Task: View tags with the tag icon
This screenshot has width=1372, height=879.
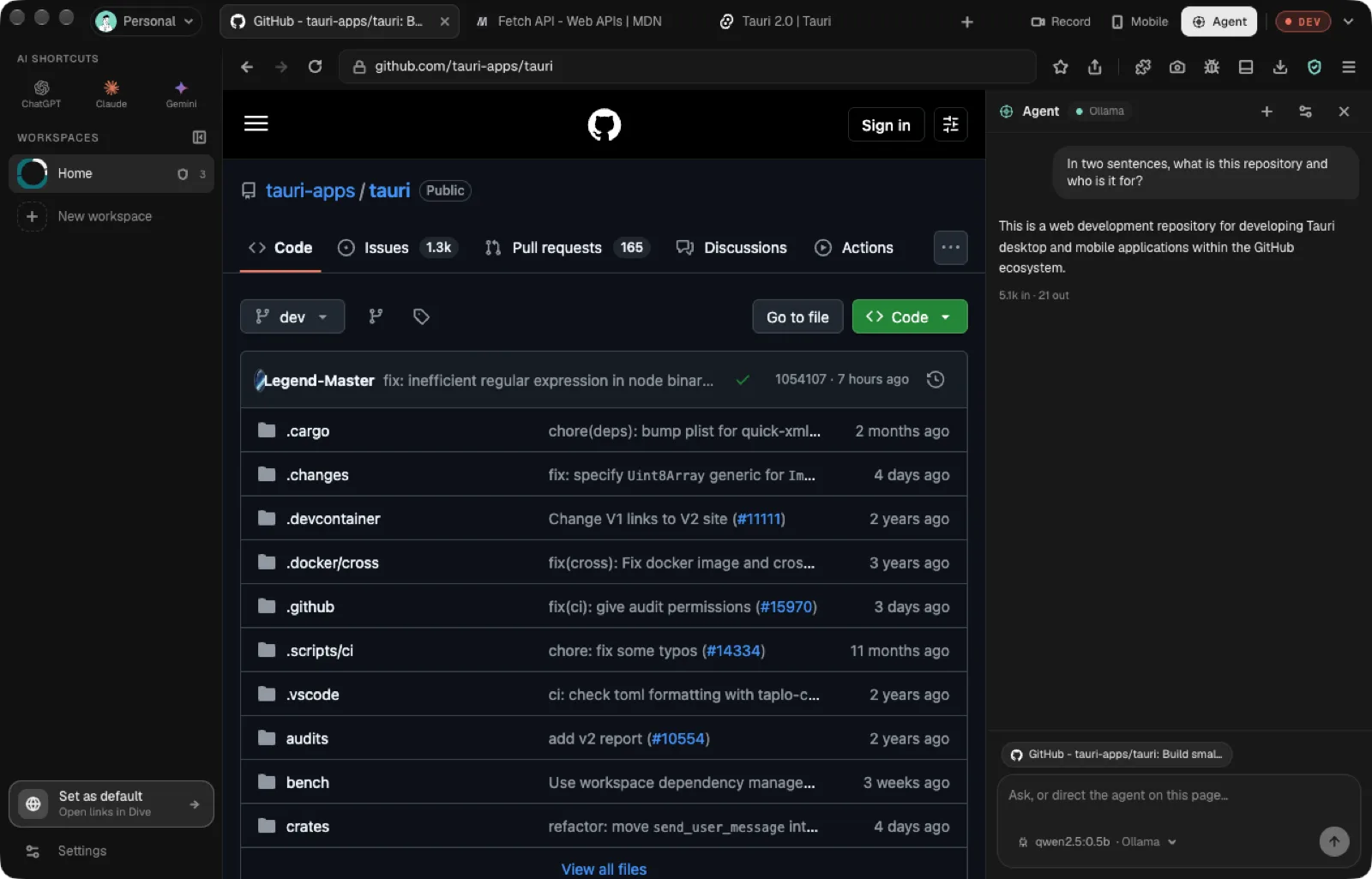Action: tap(421, 316)
